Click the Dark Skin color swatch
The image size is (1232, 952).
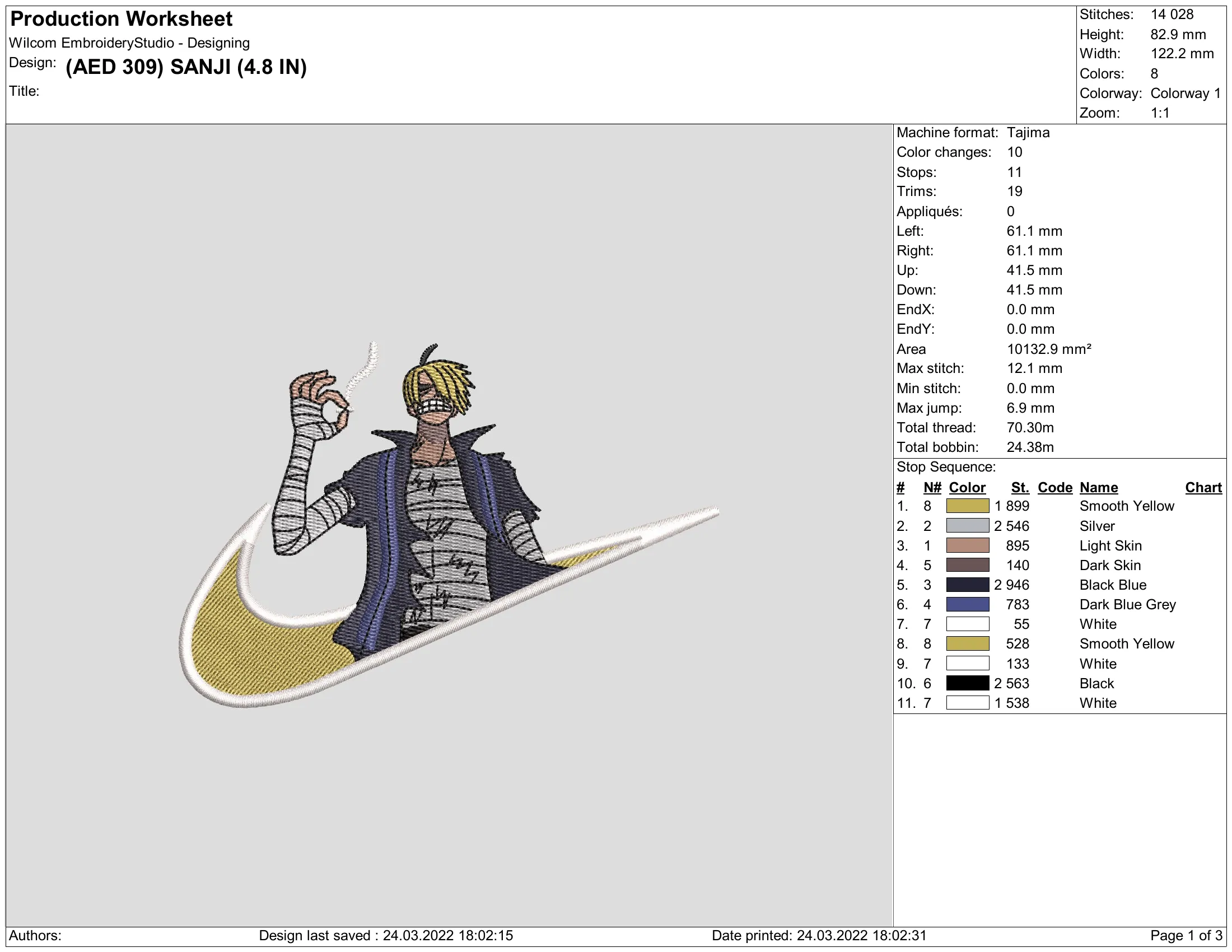pos(968,565)
